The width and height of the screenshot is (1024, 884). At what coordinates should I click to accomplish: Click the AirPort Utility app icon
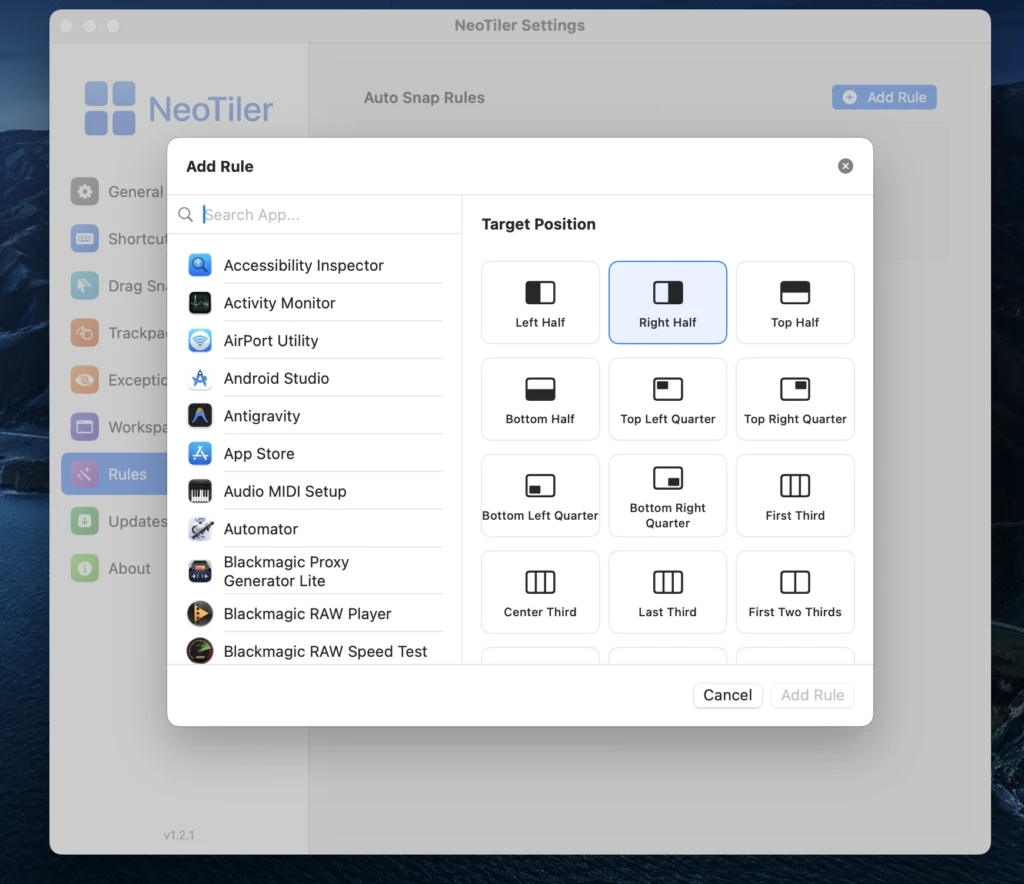point(200,341)
